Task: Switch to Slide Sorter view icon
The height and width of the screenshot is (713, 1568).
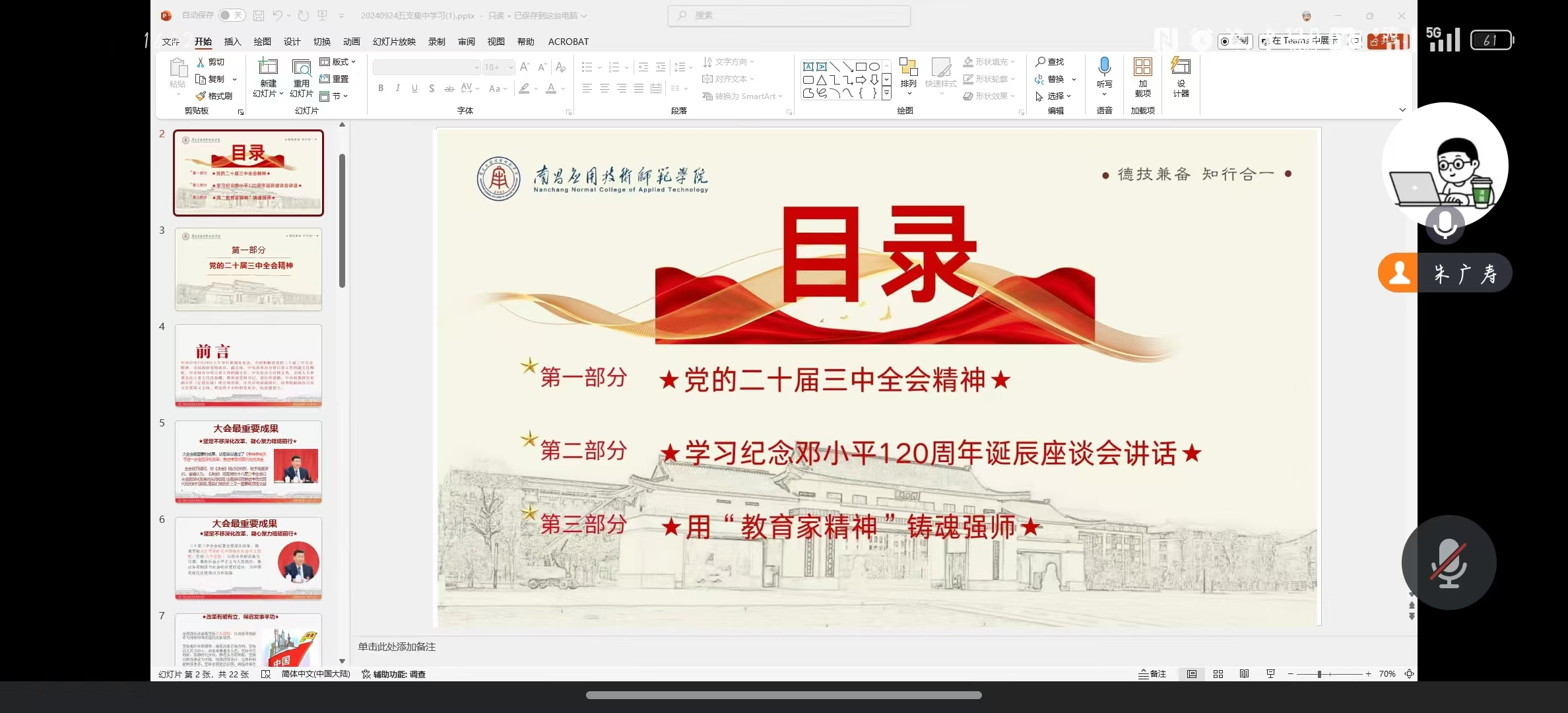Action: 1218,674
